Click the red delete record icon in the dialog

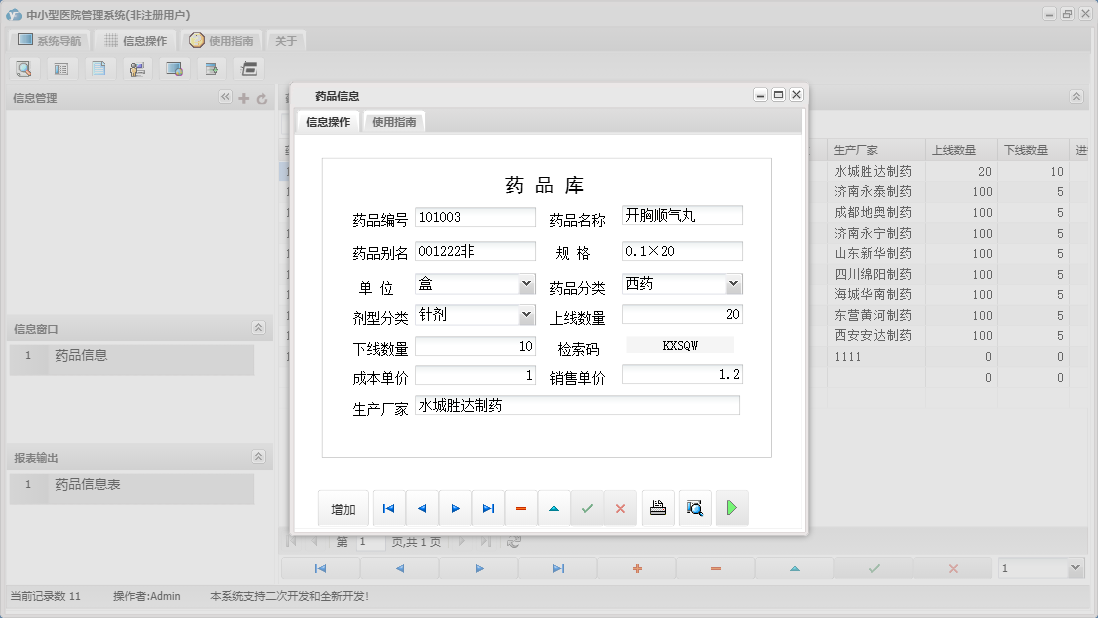(520, 508)
